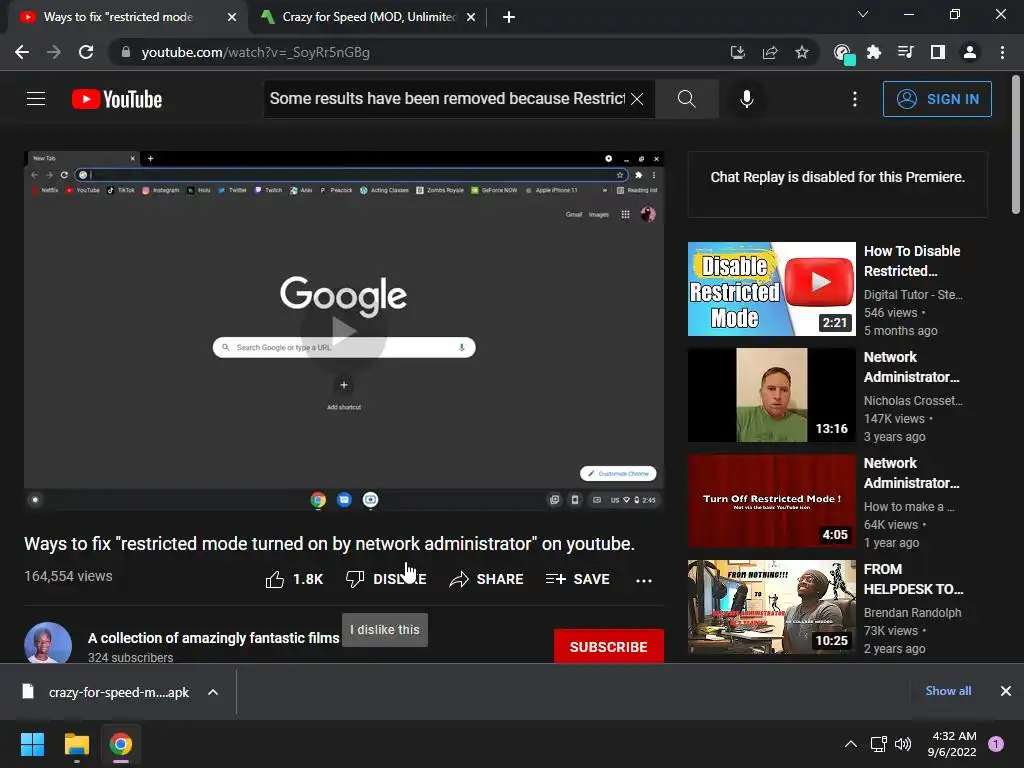
Task: Click the SIGN IN button
Action: click(937, 99)
